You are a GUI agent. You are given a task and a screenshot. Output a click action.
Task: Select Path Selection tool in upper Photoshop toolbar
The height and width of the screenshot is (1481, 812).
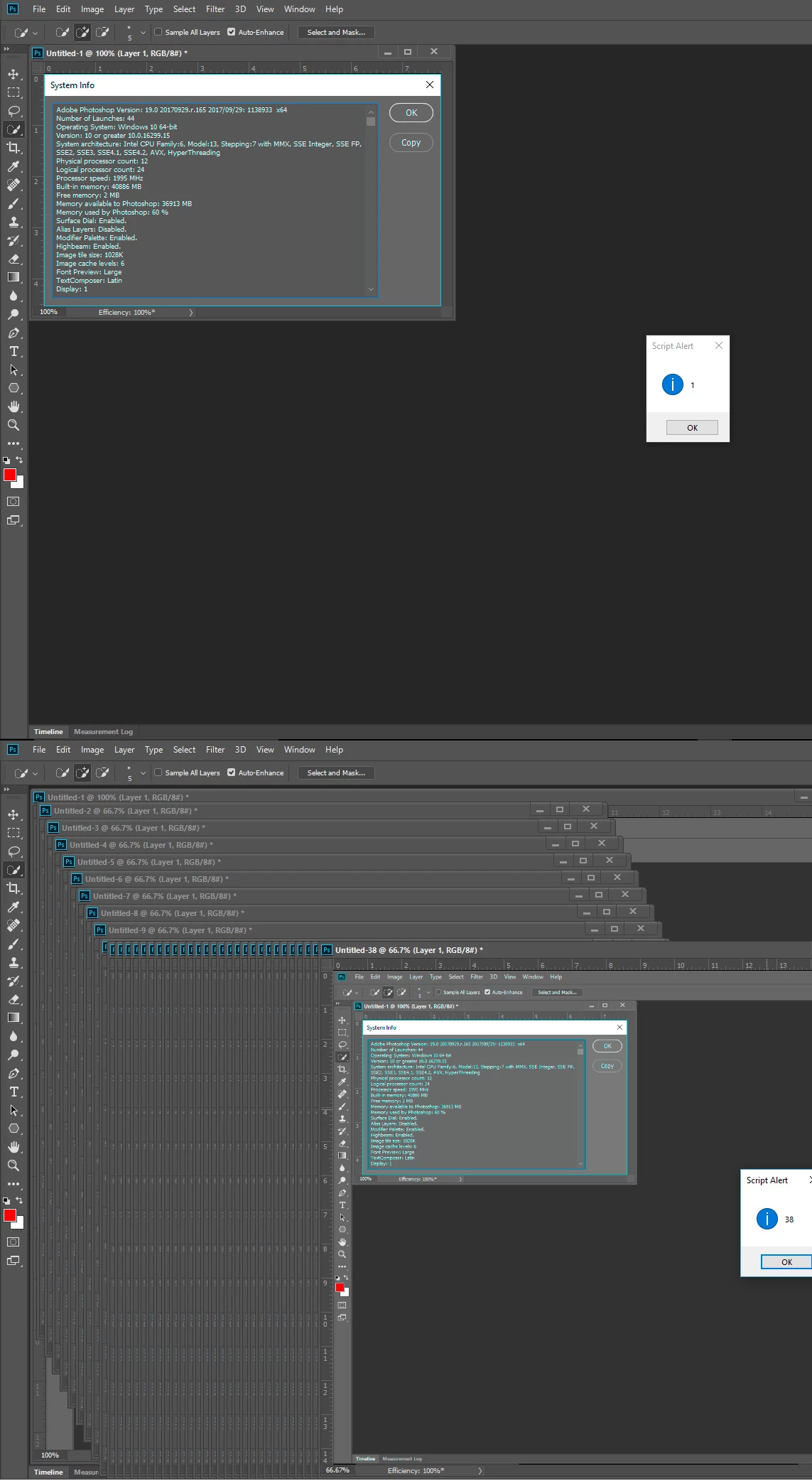(13, 370)
